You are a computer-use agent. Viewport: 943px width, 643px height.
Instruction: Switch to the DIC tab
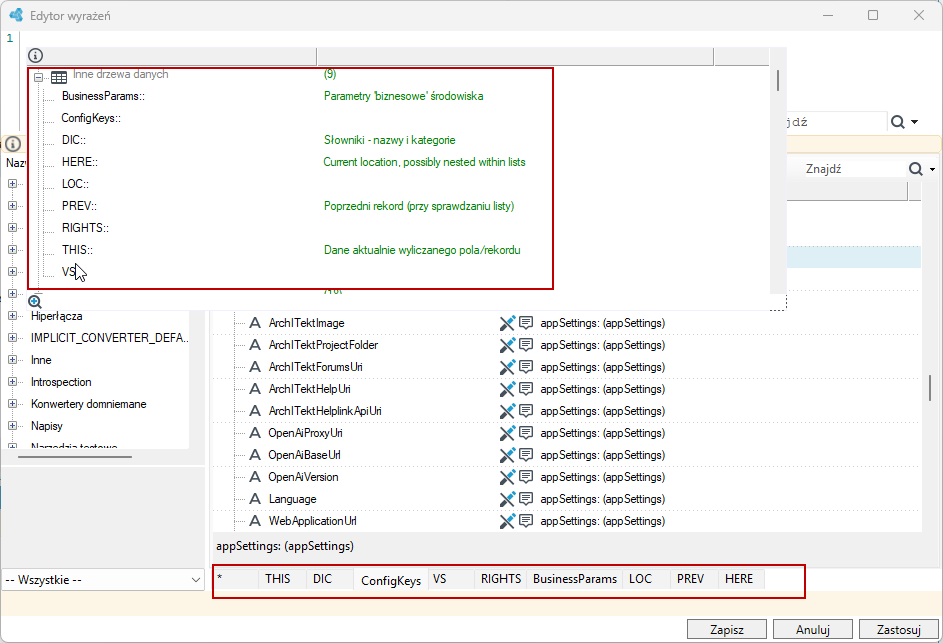330,579
